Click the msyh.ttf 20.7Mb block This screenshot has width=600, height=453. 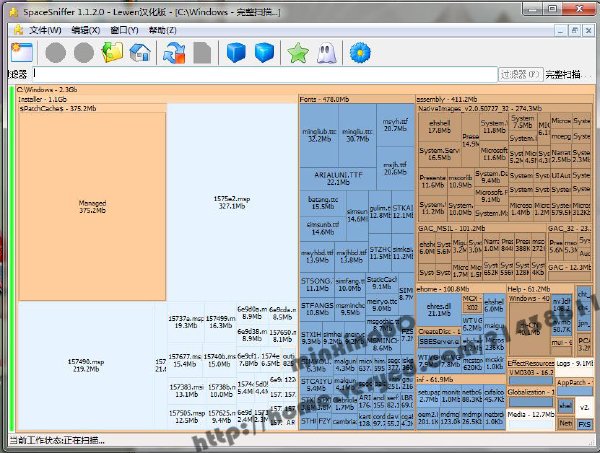(396, 125)
